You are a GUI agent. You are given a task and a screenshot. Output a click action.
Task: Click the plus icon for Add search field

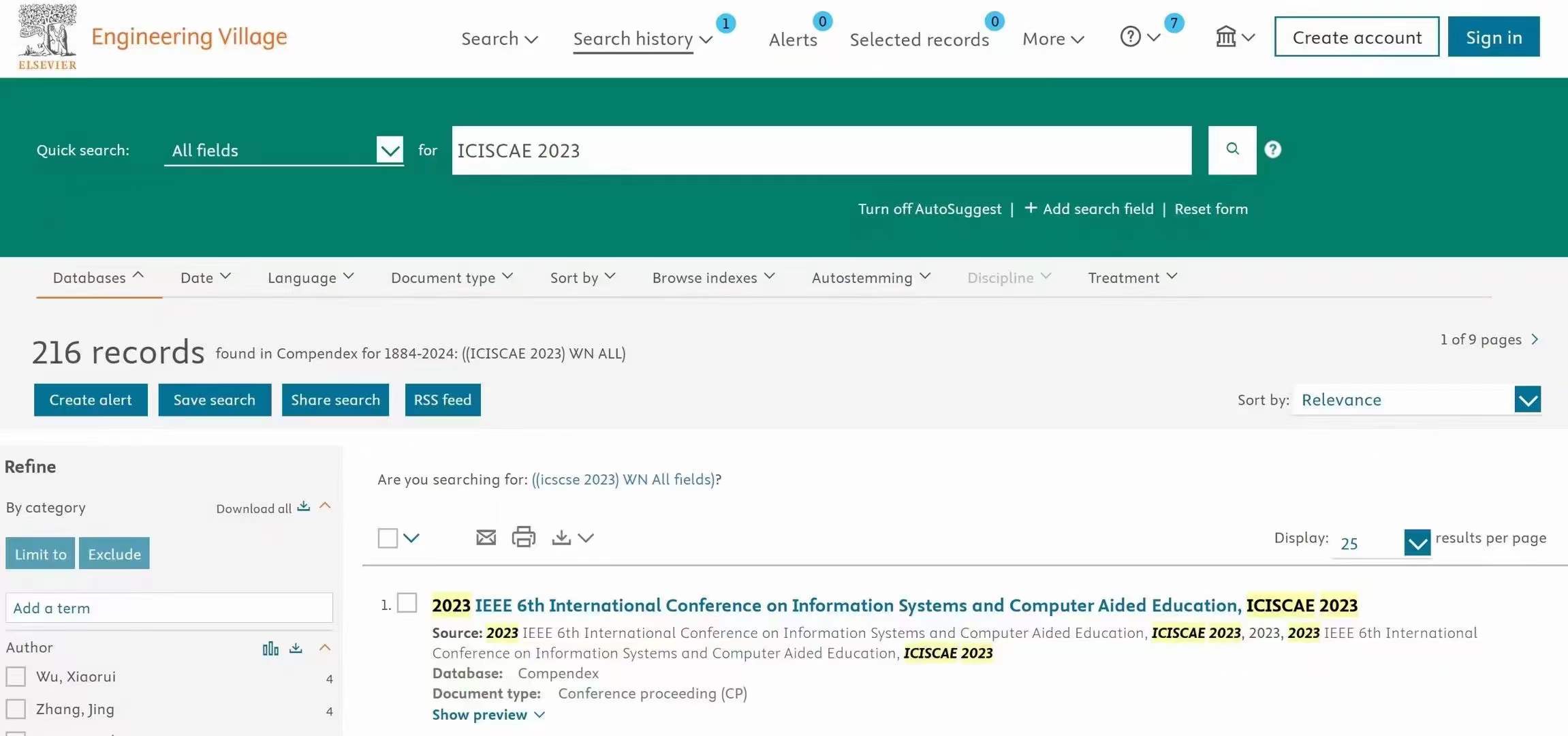[1031, 208]
